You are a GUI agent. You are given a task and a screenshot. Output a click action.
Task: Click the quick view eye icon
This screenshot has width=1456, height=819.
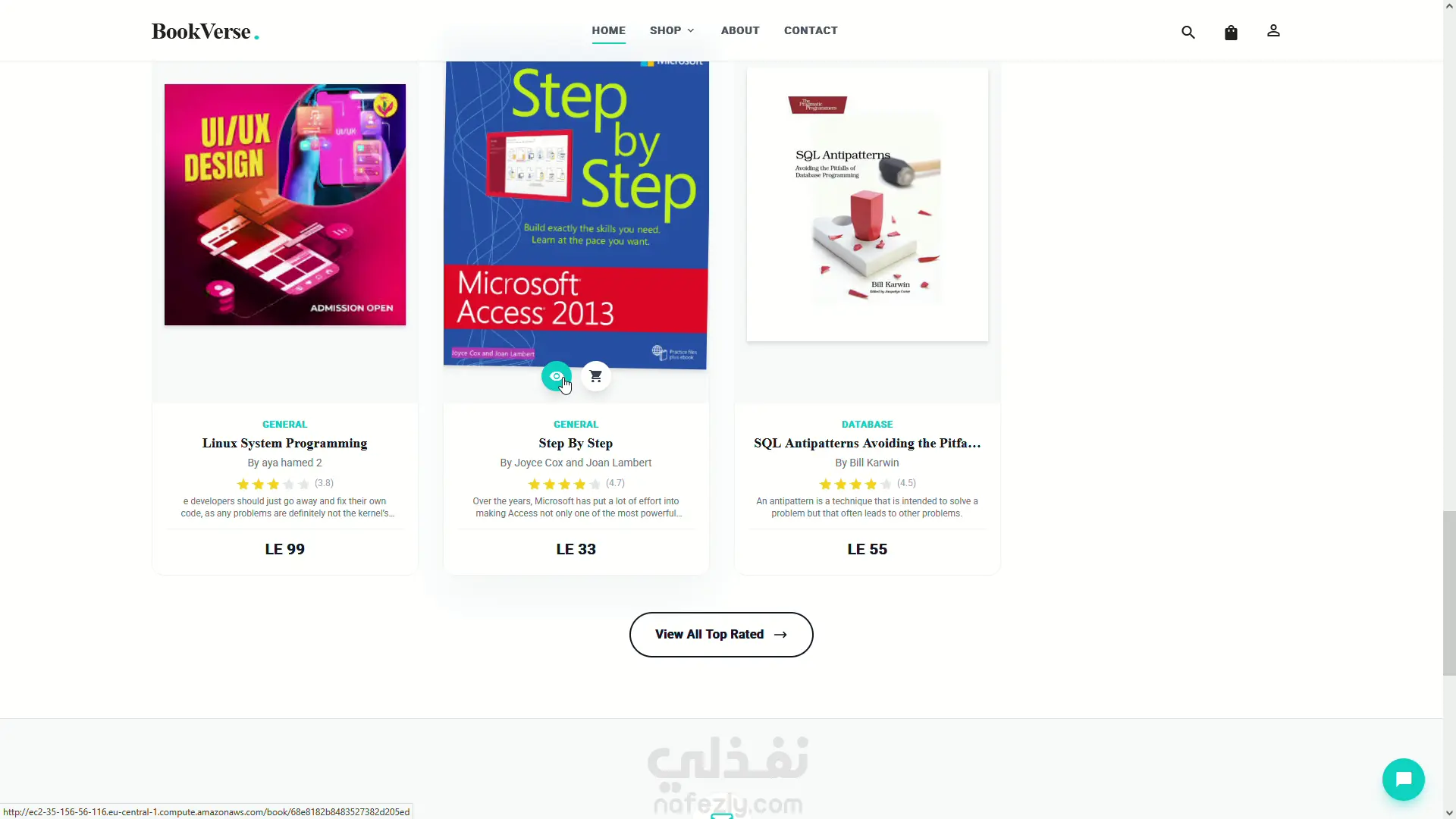click(x=557, y=376)
